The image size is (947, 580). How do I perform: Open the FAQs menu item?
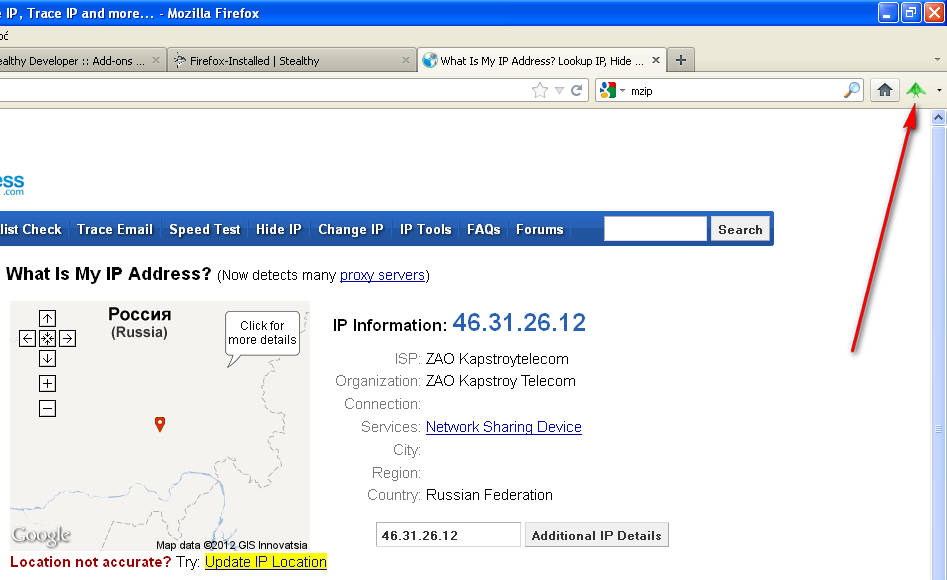[484, 230]
